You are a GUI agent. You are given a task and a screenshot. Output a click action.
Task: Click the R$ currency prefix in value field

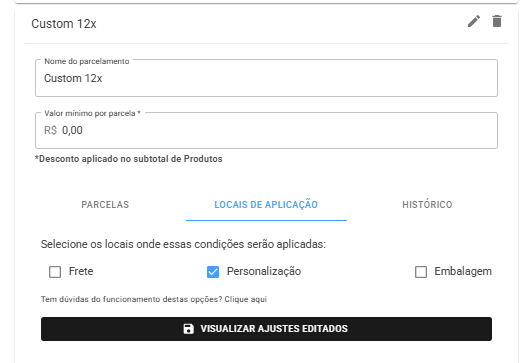click(50, 130)
